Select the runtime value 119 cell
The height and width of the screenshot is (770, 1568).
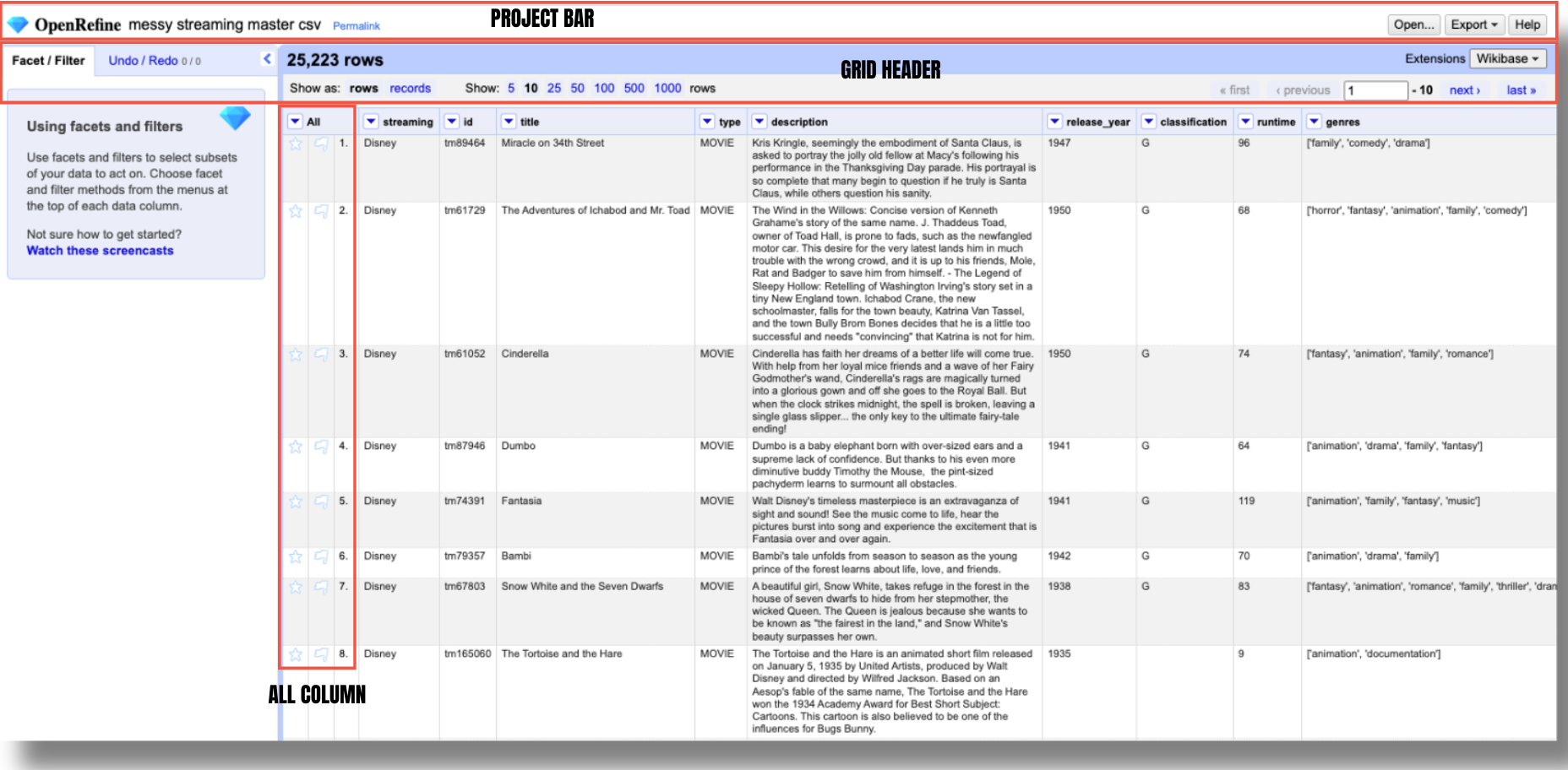click(x=1247, y=502)
